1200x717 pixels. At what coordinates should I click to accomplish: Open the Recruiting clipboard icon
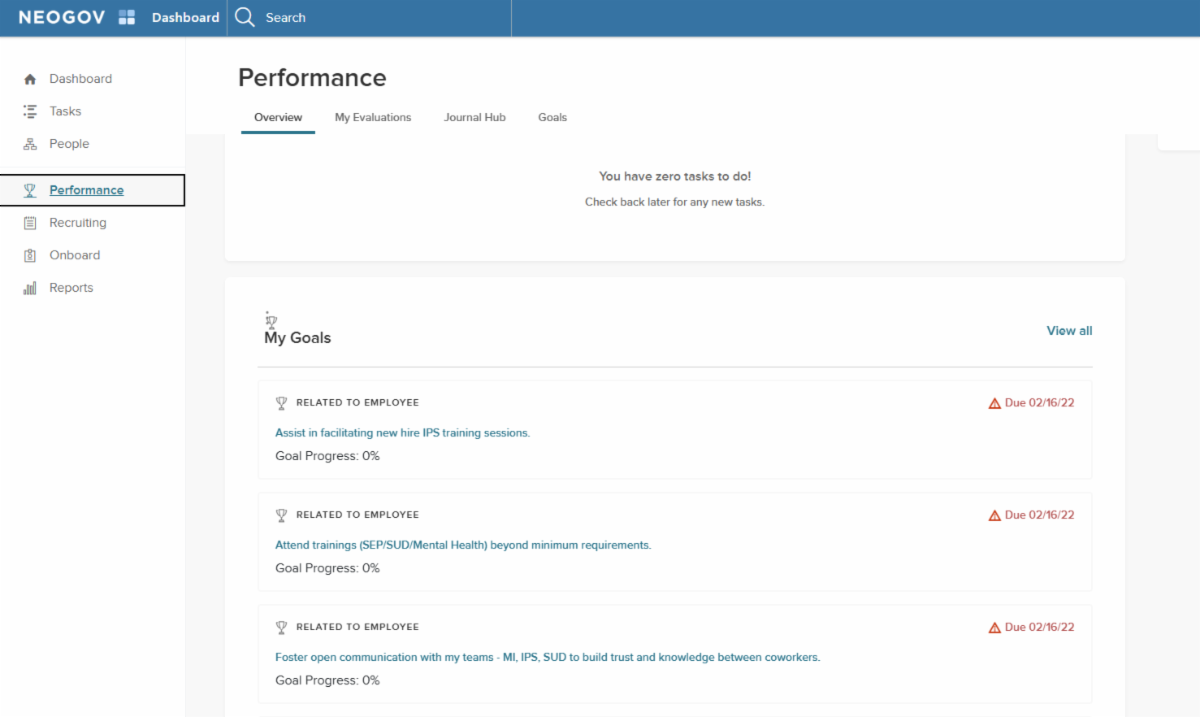pos(29,222)
